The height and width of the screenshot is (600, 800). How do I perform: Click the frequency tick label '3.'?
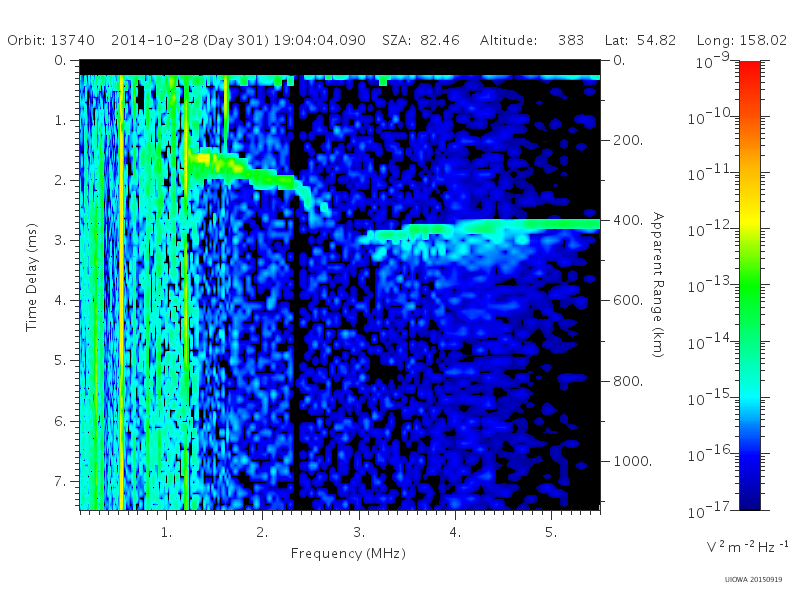pos(359,532)
